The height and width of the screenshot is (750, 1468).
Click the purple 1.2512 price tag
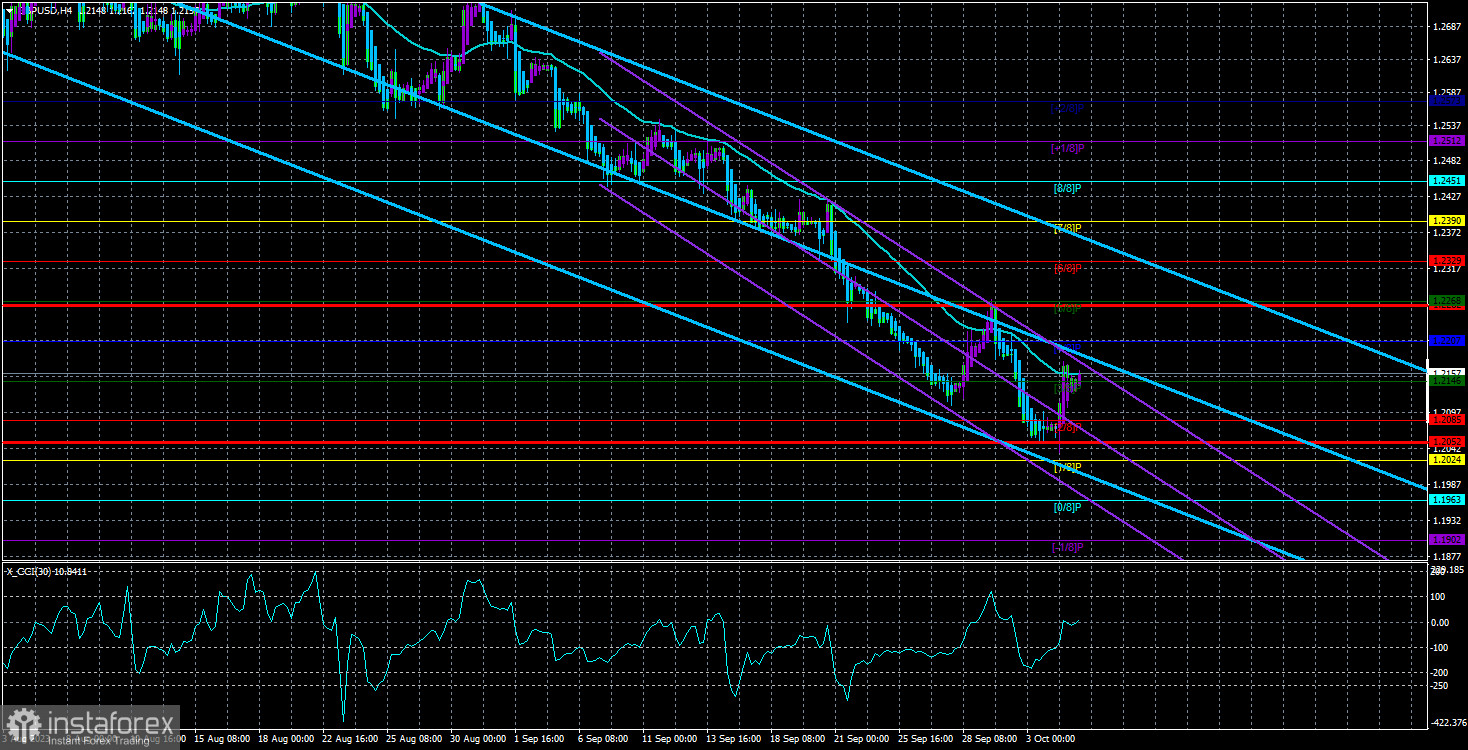tap(1447, 141)
